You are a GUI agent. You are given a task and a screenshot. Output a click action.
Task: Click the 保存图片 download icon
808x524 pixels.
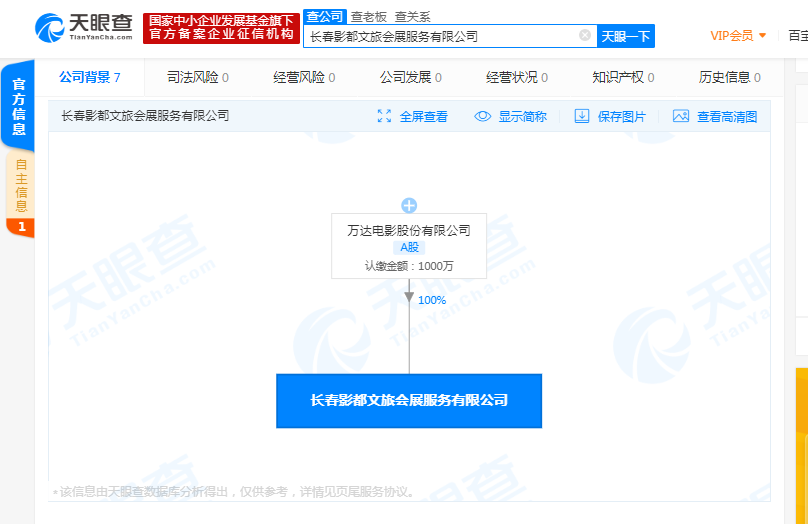tap(582, 116)
